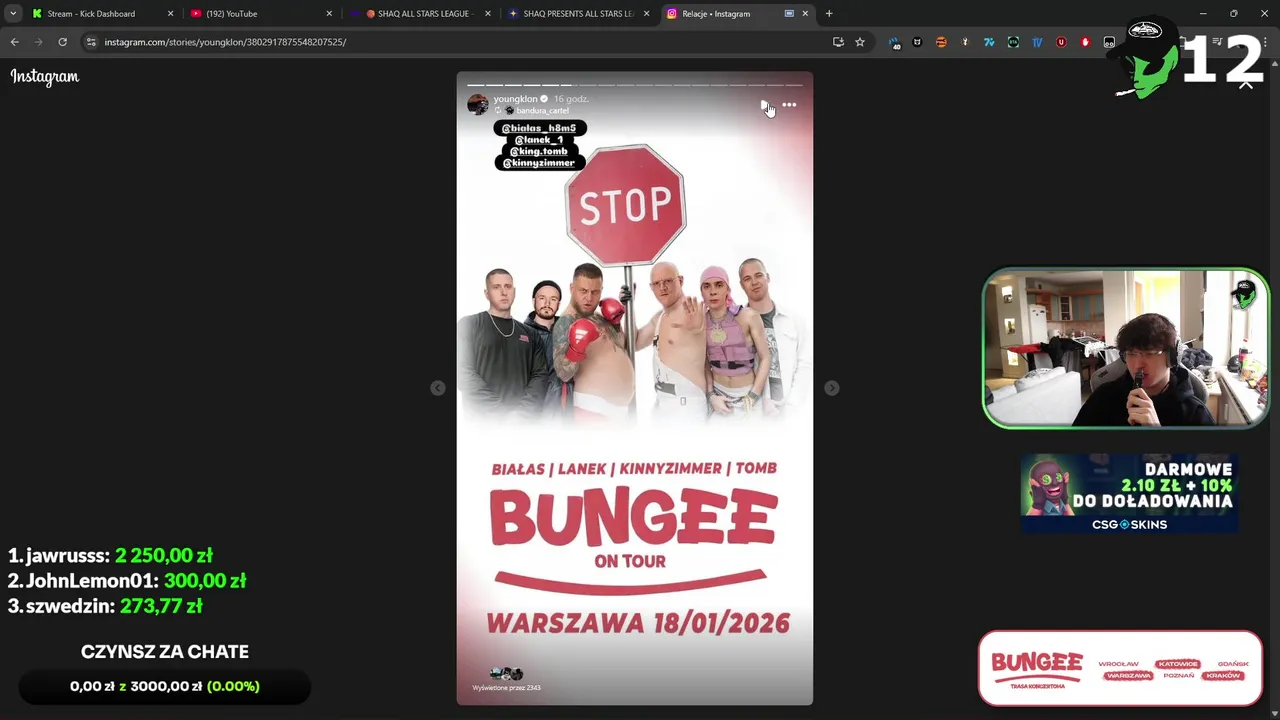Click the CSG SKINS darmowe banner
1280x720 pixels.
tap(1129, 493)
